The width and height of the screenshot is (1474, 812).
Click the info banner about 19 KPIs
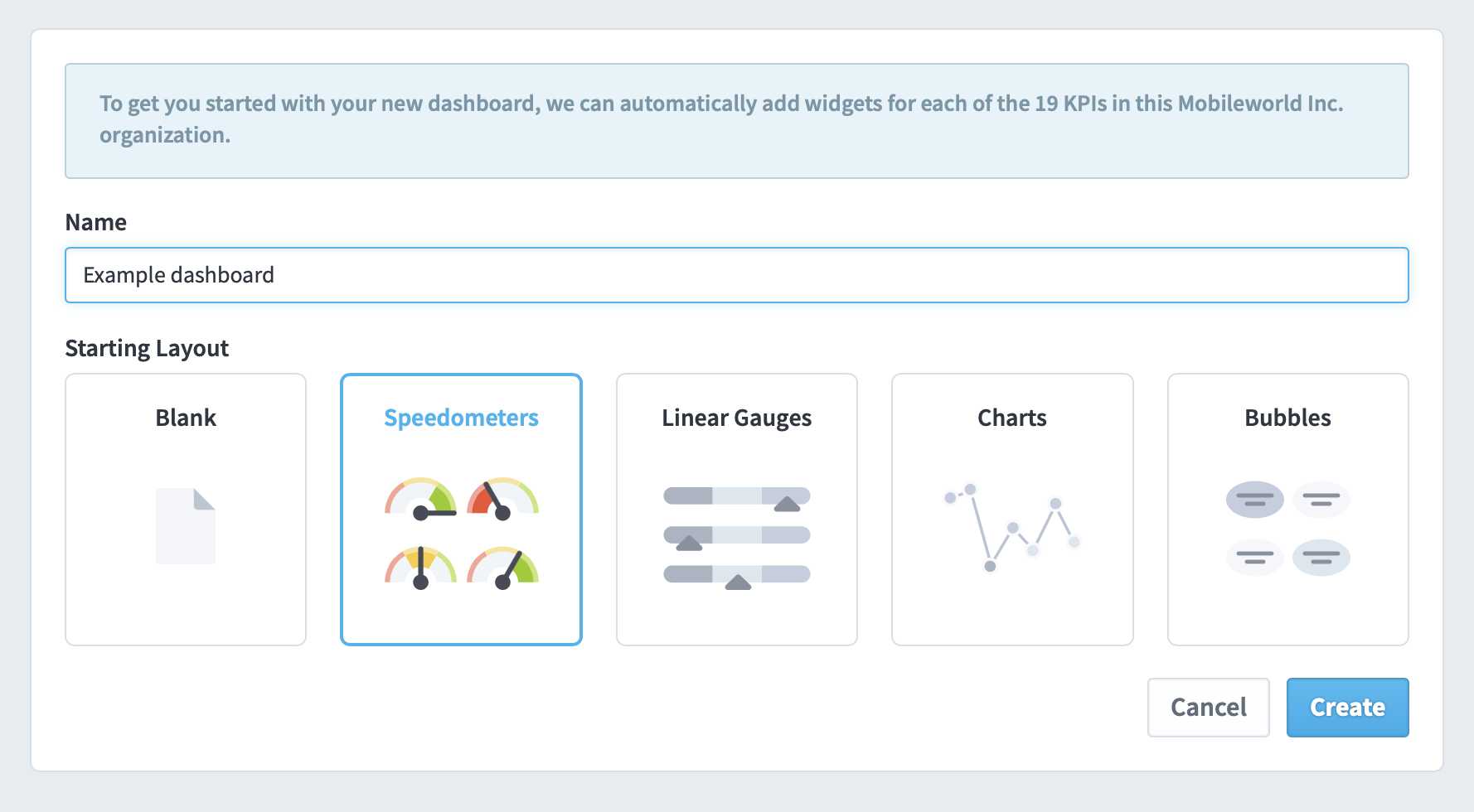coord(737,121)
